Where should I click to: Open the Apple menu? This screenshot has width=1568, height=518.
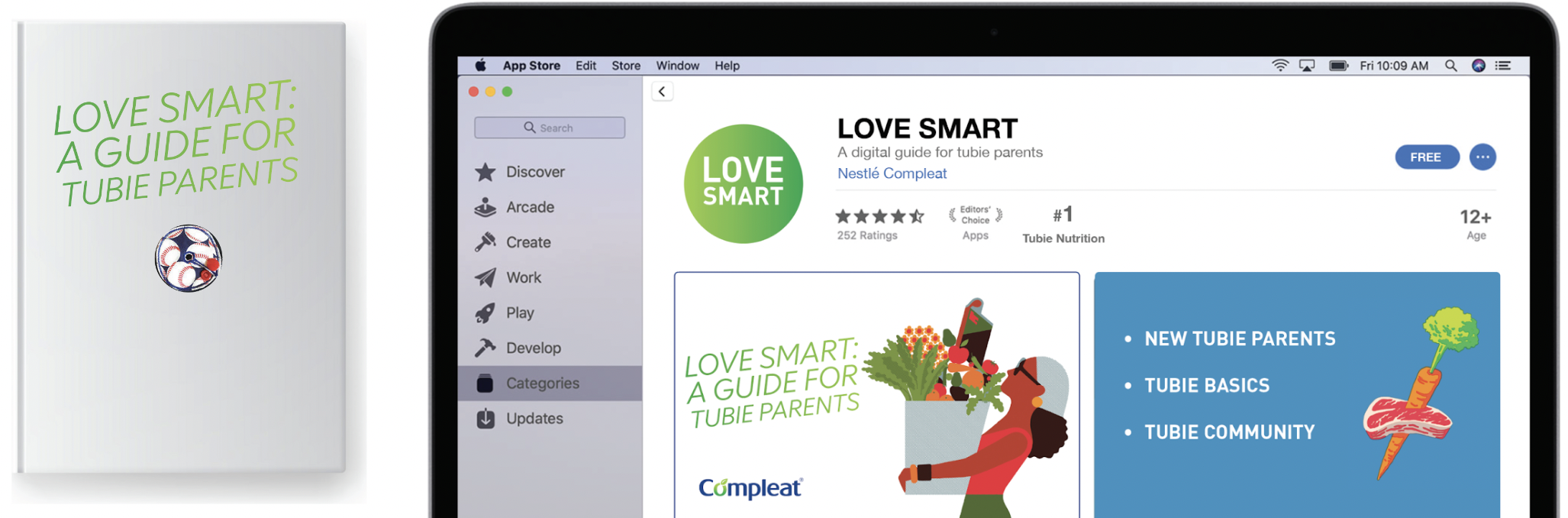[x=480, y=66]
